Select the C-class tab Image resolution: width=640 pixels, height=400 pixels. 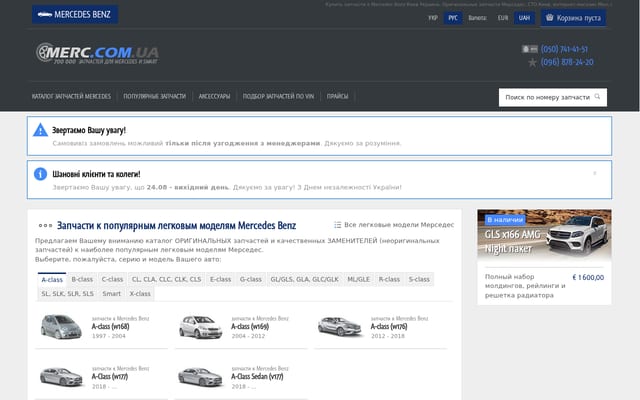(x=112, y=279)
